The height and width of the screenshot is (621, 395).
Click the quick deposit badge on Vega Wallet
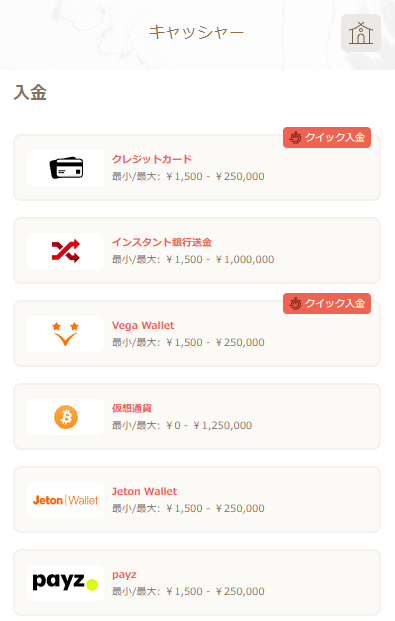click(327, 303)
